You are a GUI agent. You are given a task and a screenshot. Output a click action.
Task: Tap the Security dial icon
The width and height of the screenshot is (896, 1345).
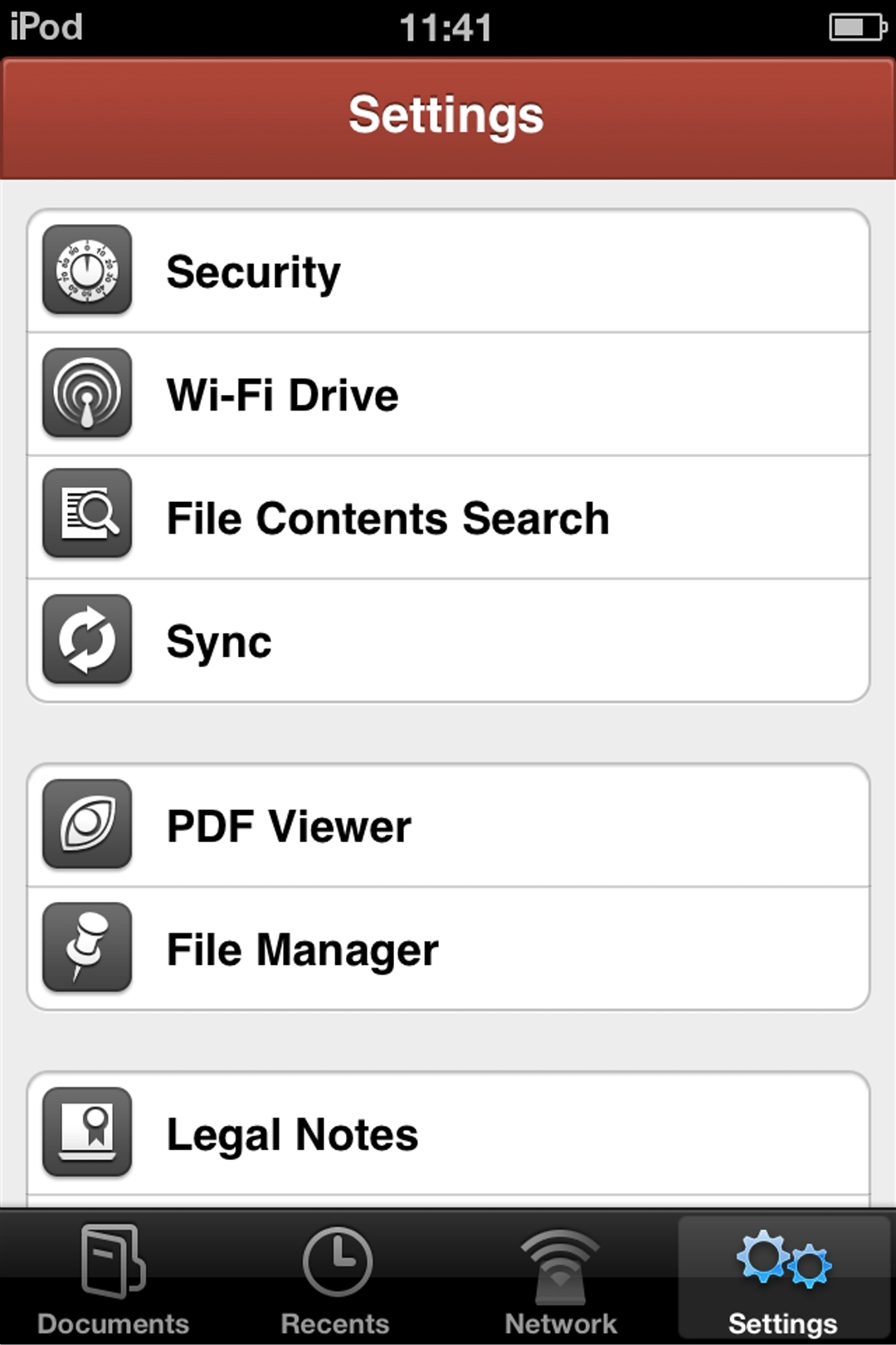(x=87, y=270)
